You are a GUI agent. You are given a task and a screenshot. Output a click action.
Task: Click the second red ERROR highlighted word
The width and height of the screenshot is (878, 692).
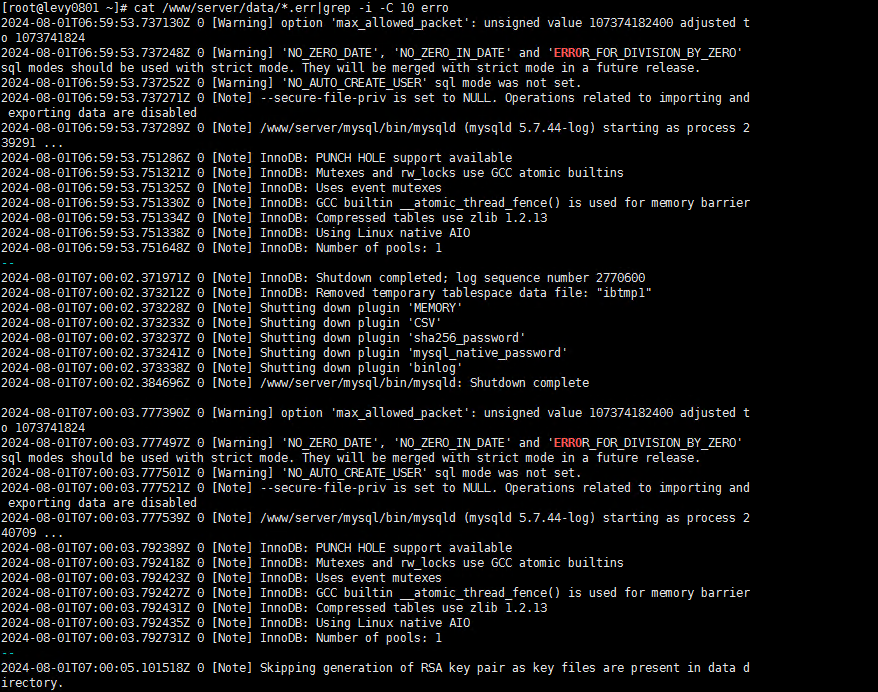[x=568, y=443]
